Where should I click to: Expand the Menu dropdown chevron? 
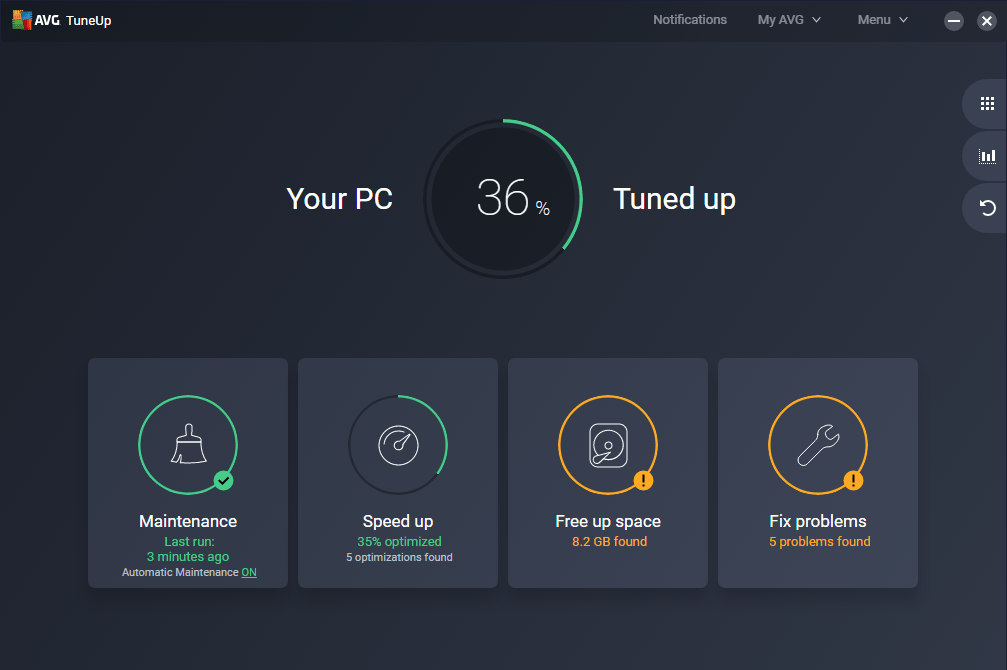pyautogui.click(x=905, y=20)
